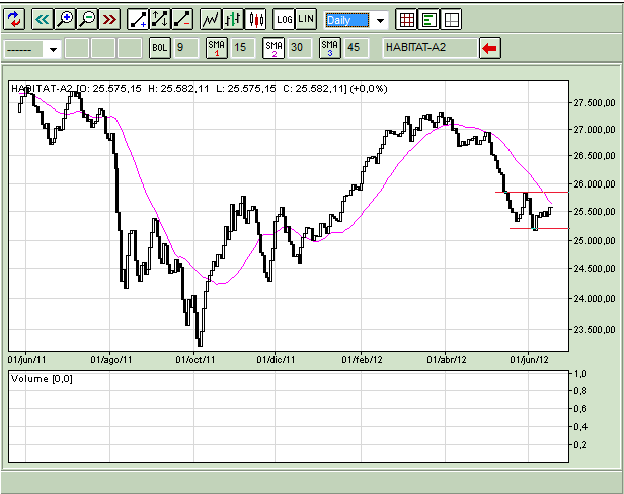Click the chart title HABITAT-A2 quote text
This screenshot has height=494, width=624.
pyautogui.click(x=199, y=88)
